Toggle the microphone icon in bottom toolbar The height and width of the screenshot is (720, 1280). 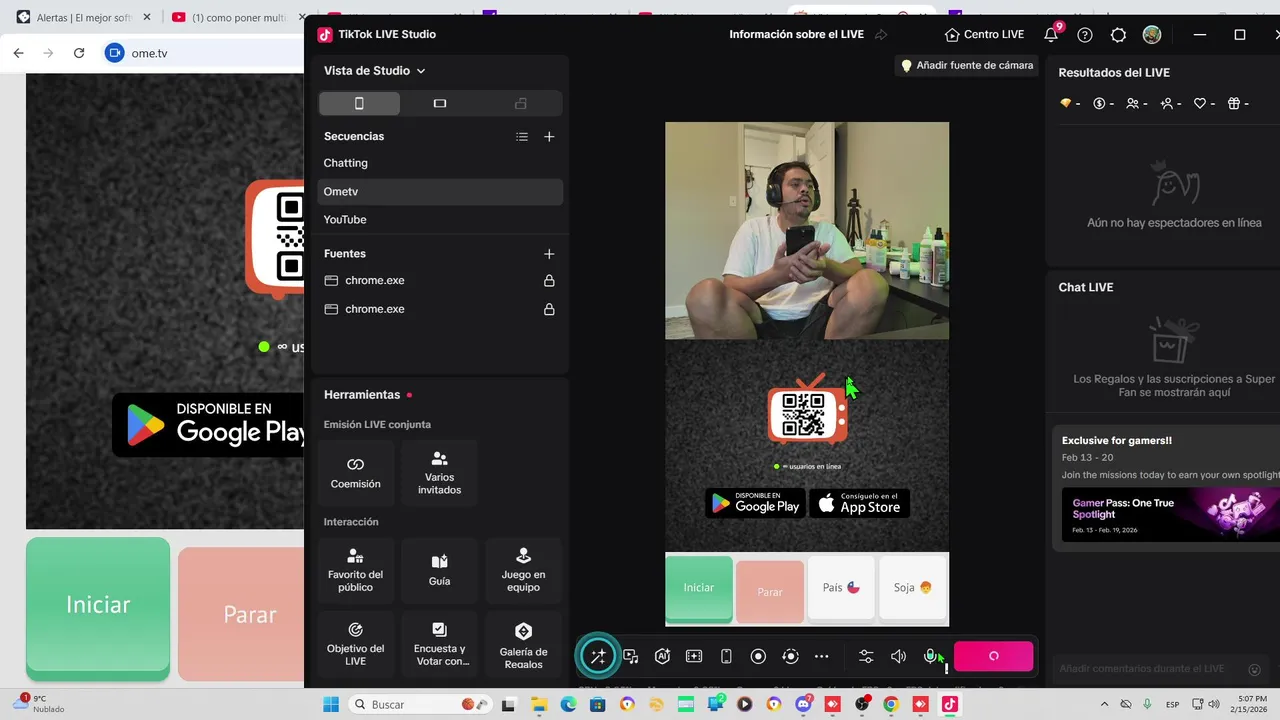pyautogui.click(x=930, y=656)
